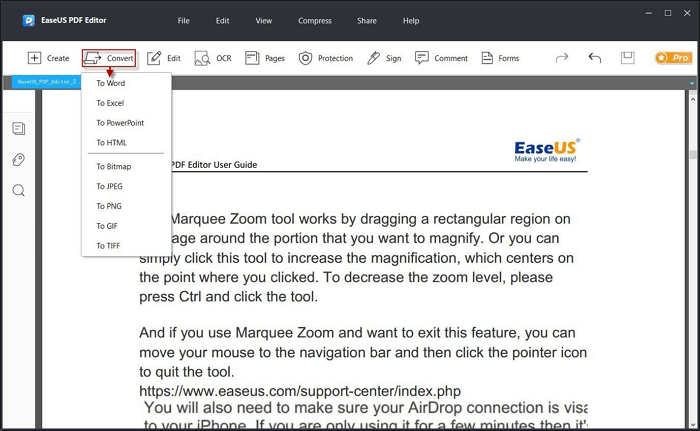Open the View menu
This screenshot has width=700, height=431.
[x=264, y=21]
